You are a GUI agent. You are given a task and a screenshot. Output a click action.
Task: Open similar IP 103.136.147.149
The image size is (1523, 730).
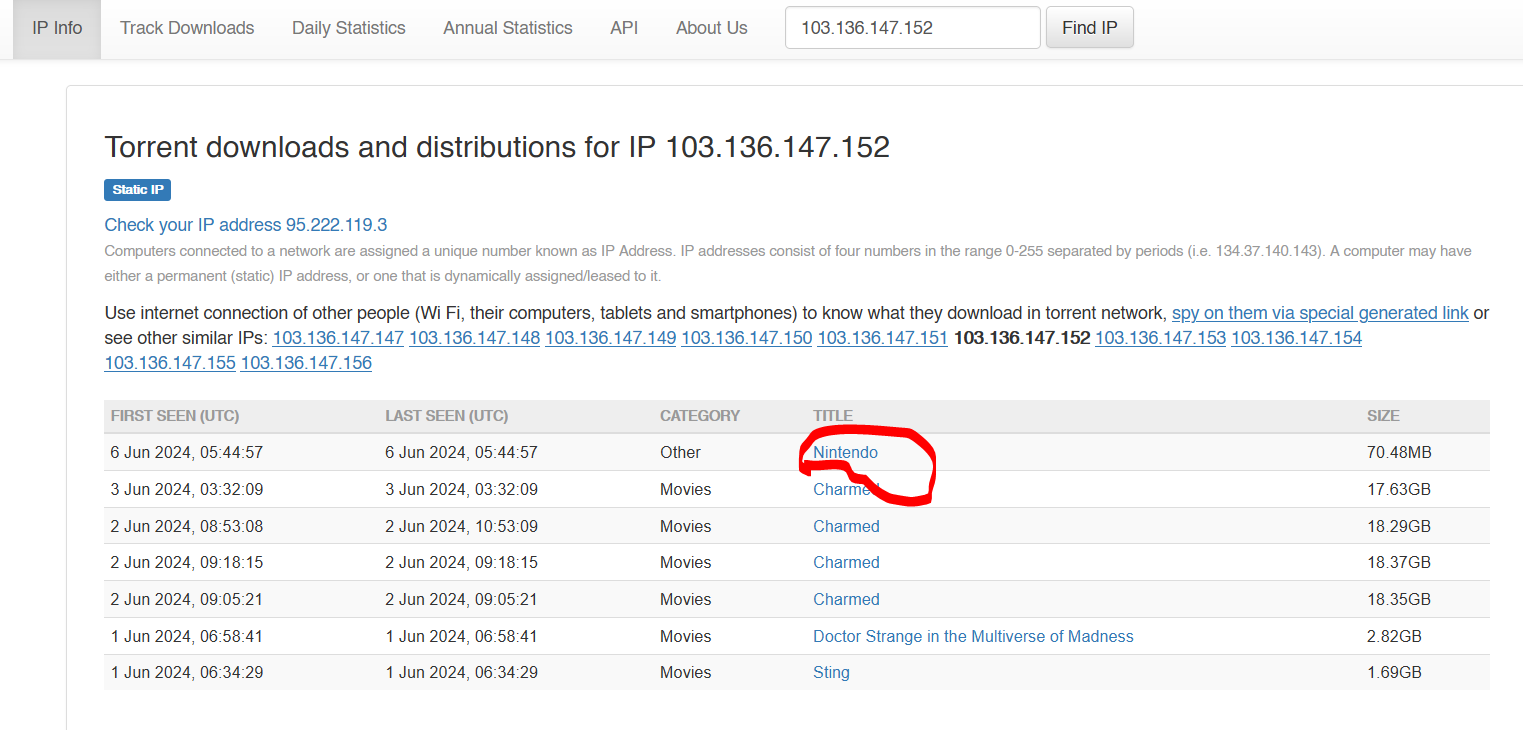click(610, 338)
